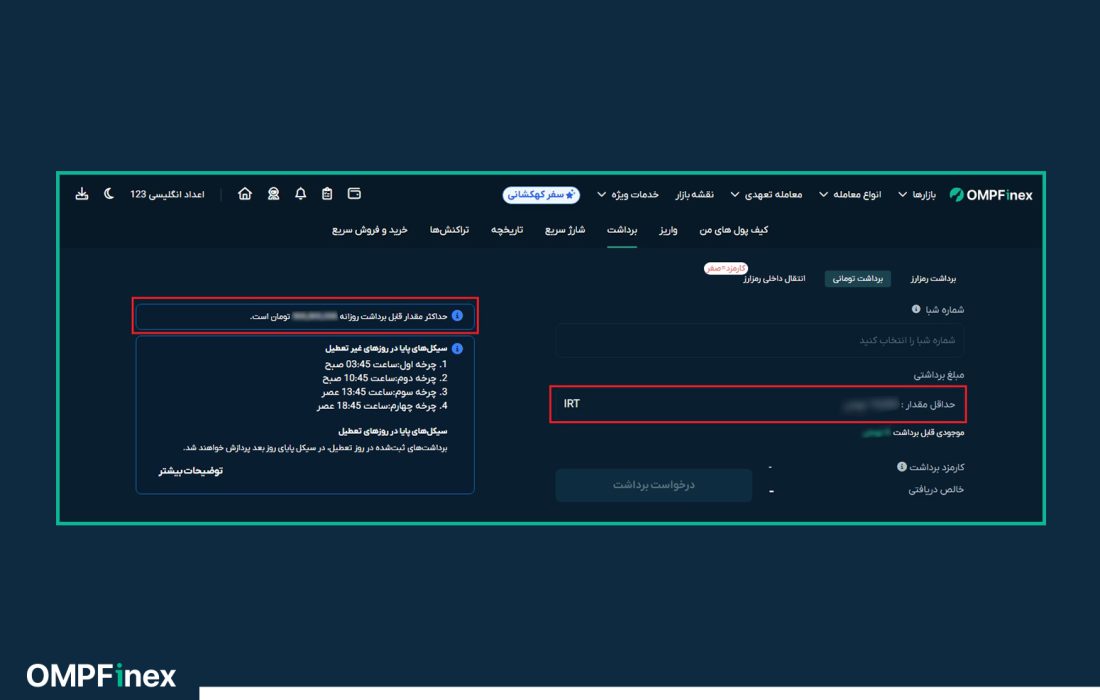This screenshot has width=1100, height=700.
Task: Toggle the English numerals 123 option
Action: (x=166, y=194)
